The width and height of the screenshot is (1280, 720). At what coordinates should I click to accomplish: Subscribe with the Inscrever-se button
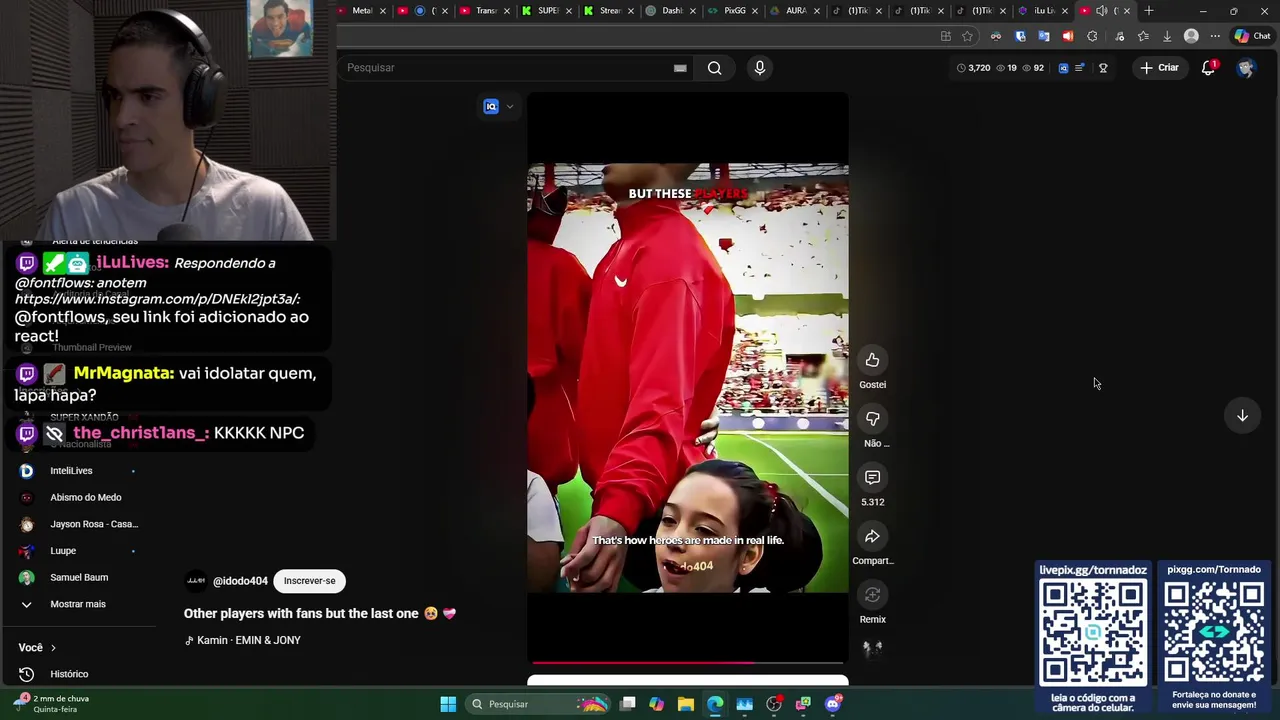pyautogui.click(x=310, y=581)
